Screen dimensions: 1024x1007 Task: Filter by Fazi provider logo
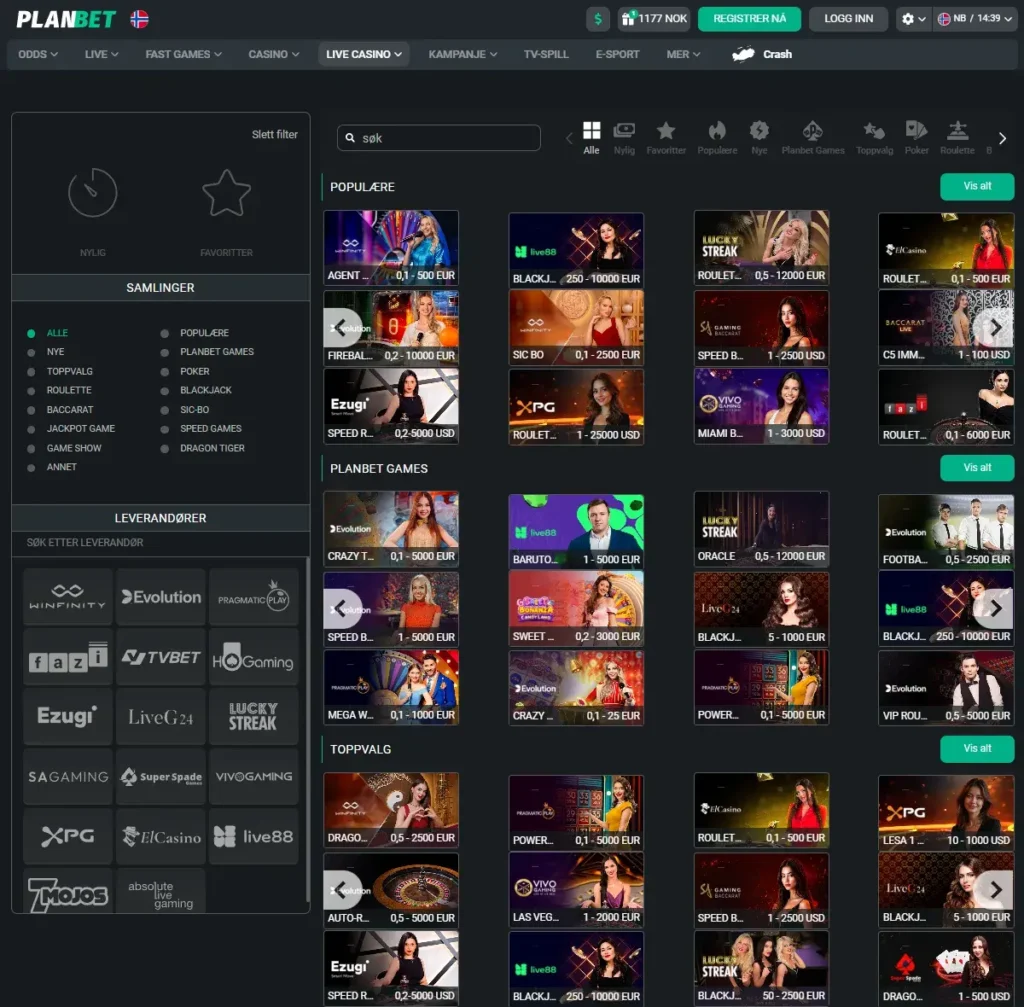(x=67, y=657)
